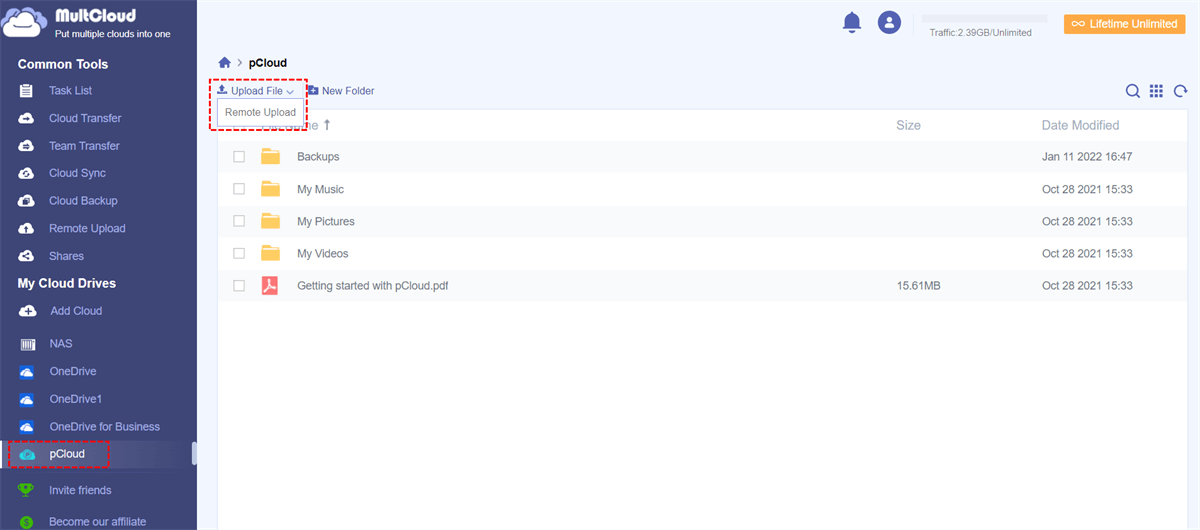Screen dimensions: 1200x530
Task: Click the PDF icon of Getting started file
Action: (270, 285)
